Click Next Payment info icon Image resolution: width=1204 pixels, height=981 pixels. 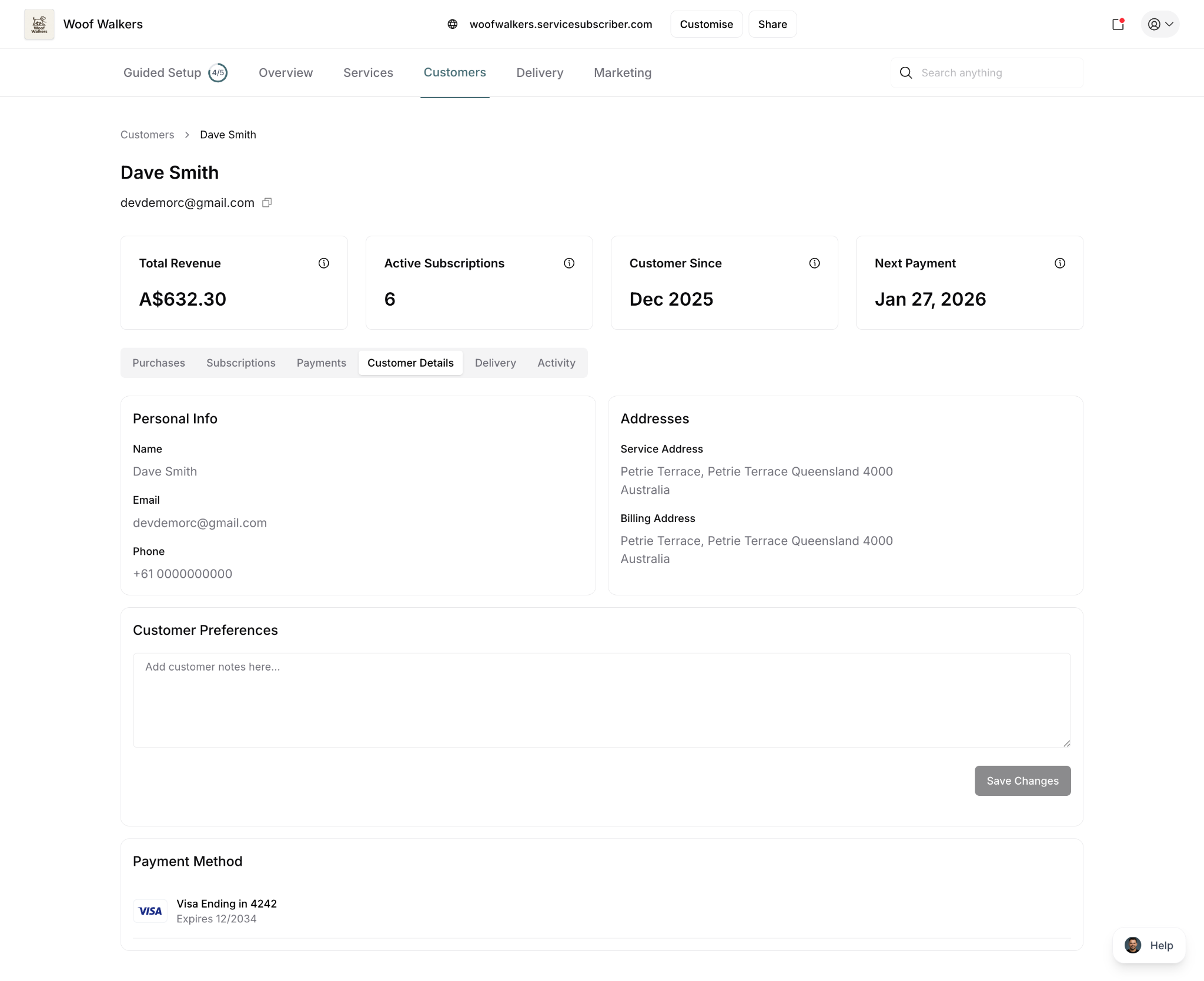[x=1059, y=263]
